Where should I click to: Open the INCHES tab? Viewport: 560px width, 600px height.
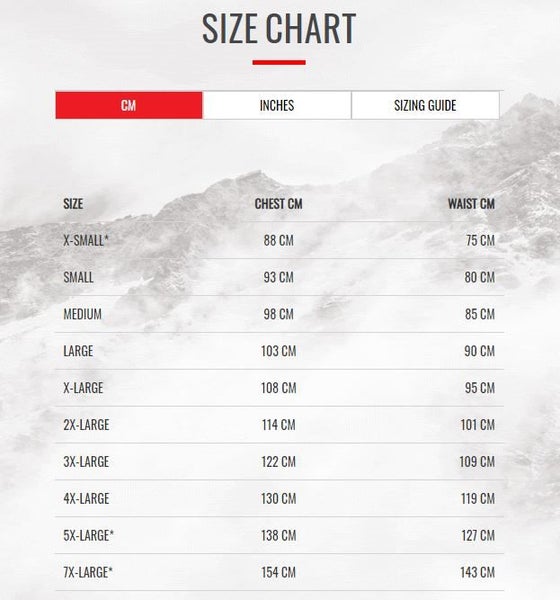[x=277, y=105]
